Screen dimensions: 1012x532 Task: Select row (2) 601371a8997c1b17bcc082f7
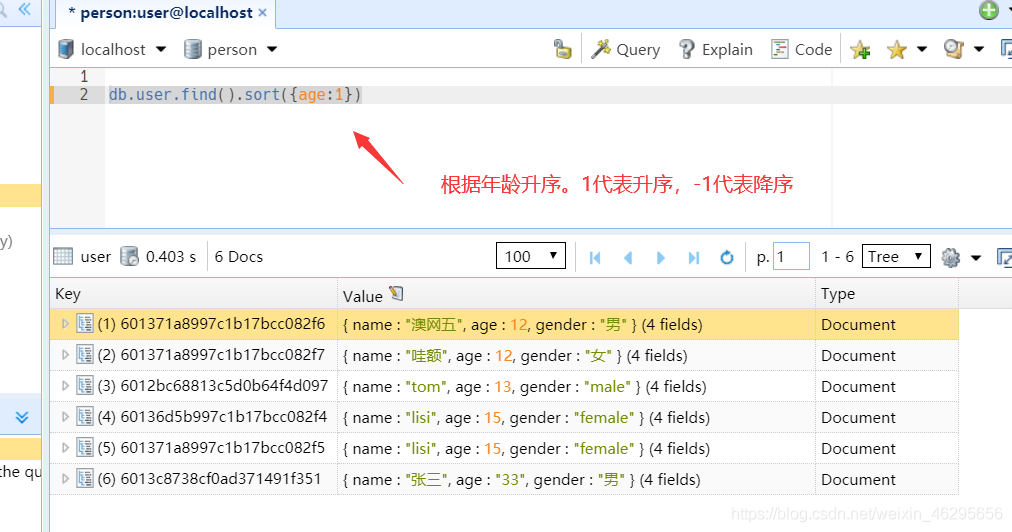504,355
